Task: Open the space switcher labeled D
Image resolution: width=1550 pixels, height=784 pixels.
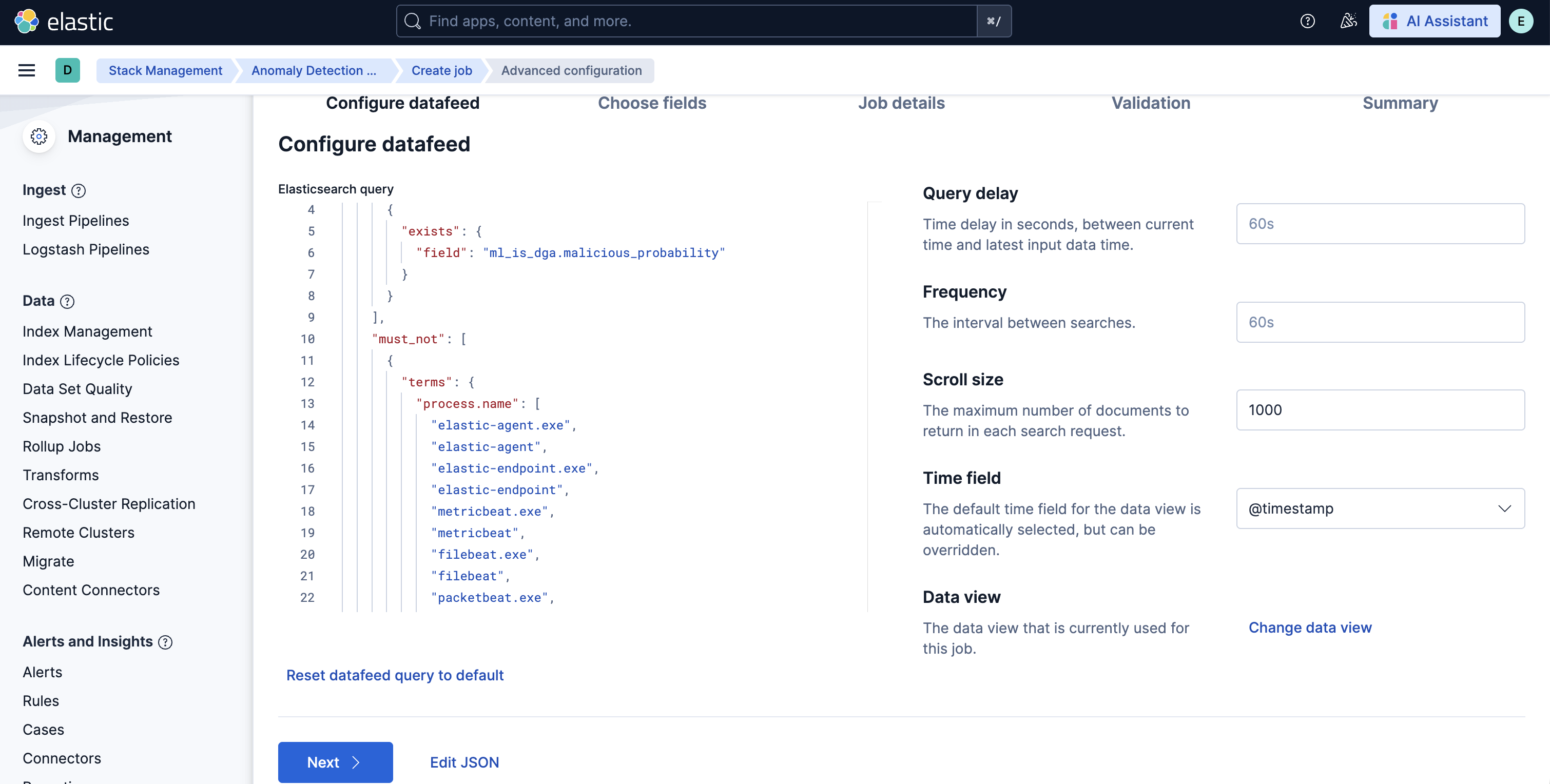Action: (67, 70)
